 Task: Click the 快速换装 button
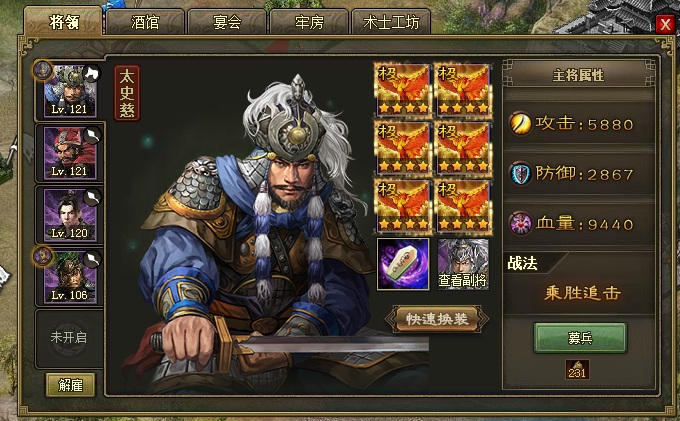[437, 319]
